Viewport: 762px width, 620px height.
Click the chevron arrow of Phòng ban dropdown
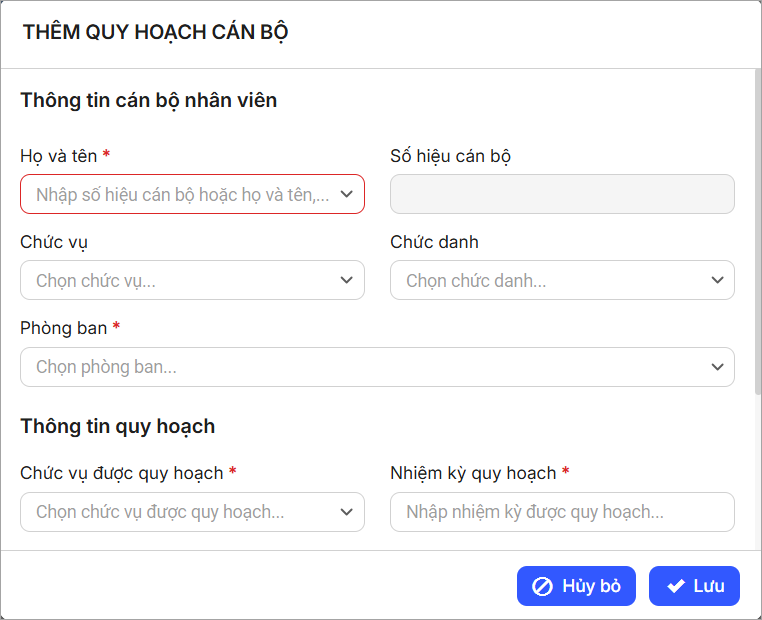click(x=717, y=367)
